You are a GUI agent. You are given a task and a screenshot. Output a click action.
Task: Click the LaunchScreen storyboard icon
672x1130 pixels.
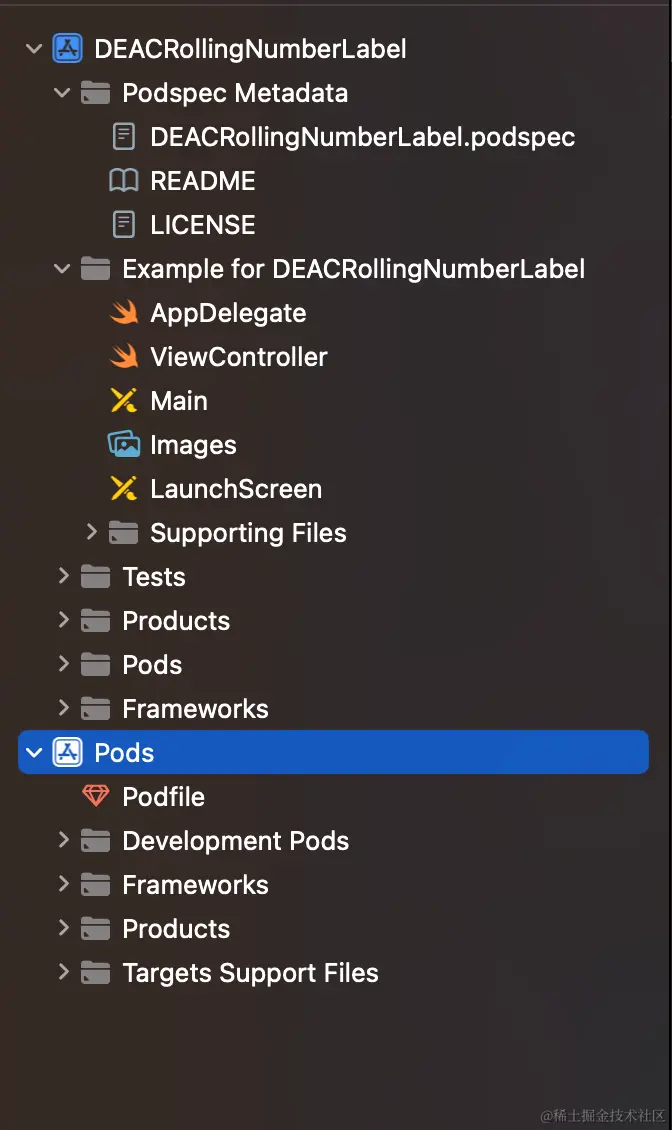[124, 489]
